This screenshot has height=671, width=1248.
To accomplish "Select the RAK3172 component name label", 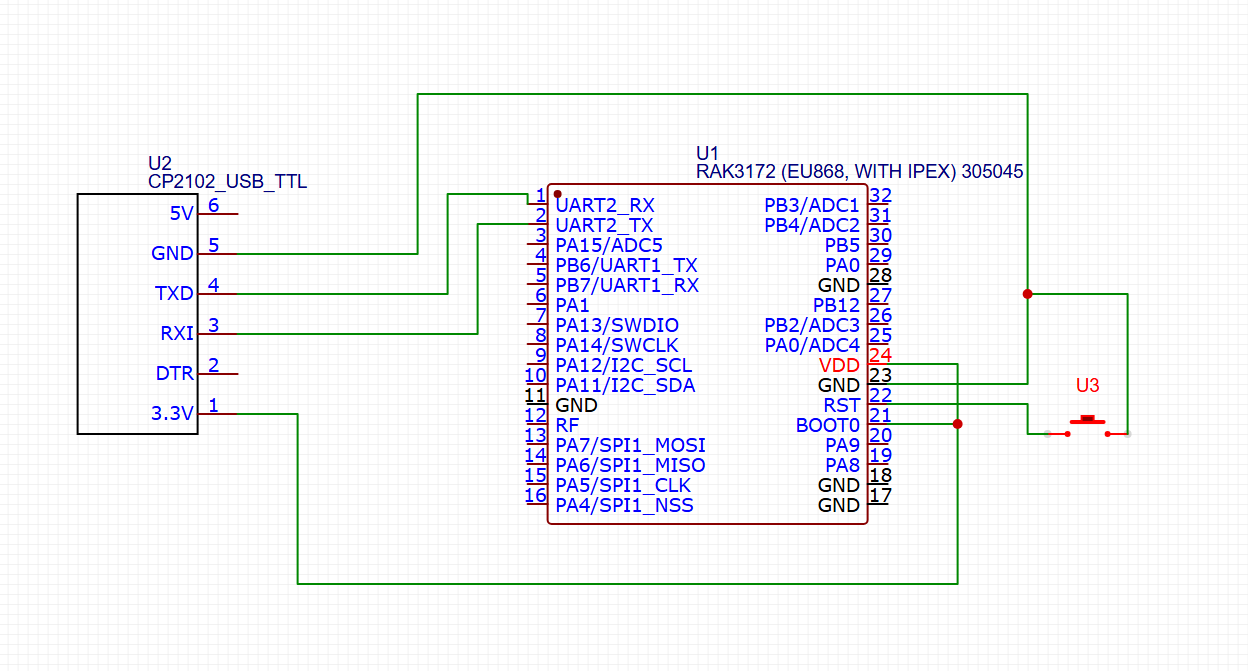I will pos(859,171).
